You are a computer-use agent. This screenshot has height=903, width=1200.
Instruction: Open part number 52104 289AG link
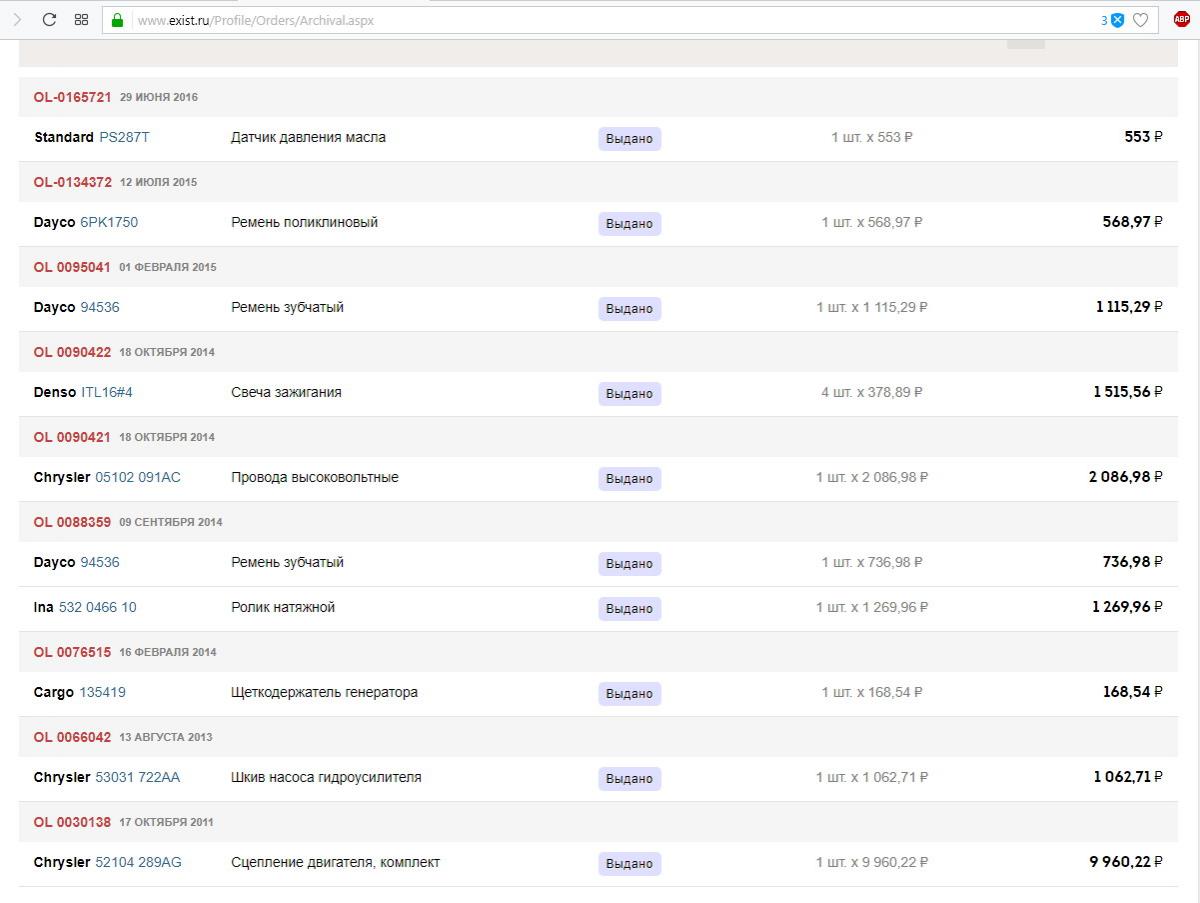pyautogui.click(x=138, y=862)
